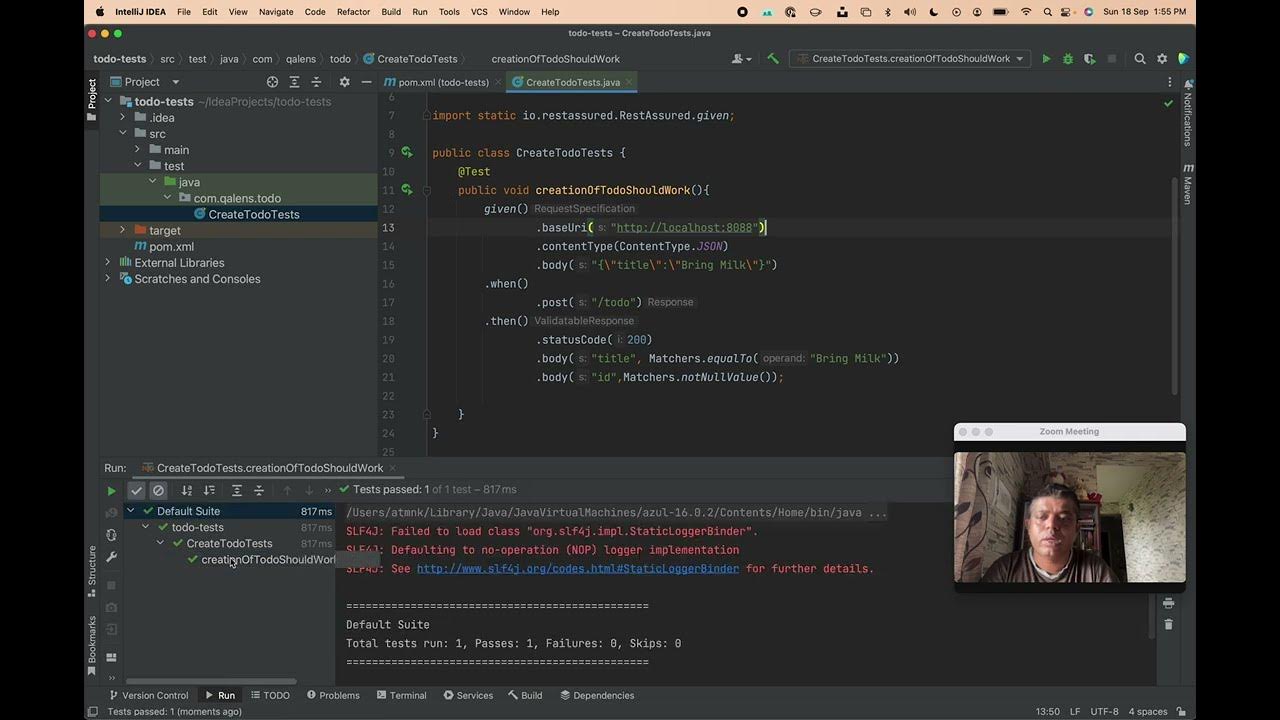Viewport: 1280px width, 720px height.
Task: Run the selected configuration with green play icon
Action: pos(1046,59)
